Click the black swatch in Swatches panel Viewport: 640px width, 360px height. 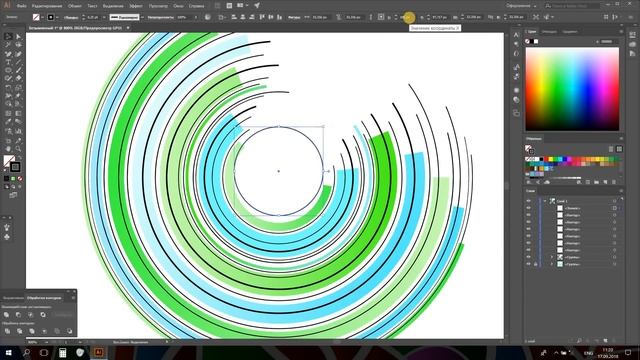[542, 159]
